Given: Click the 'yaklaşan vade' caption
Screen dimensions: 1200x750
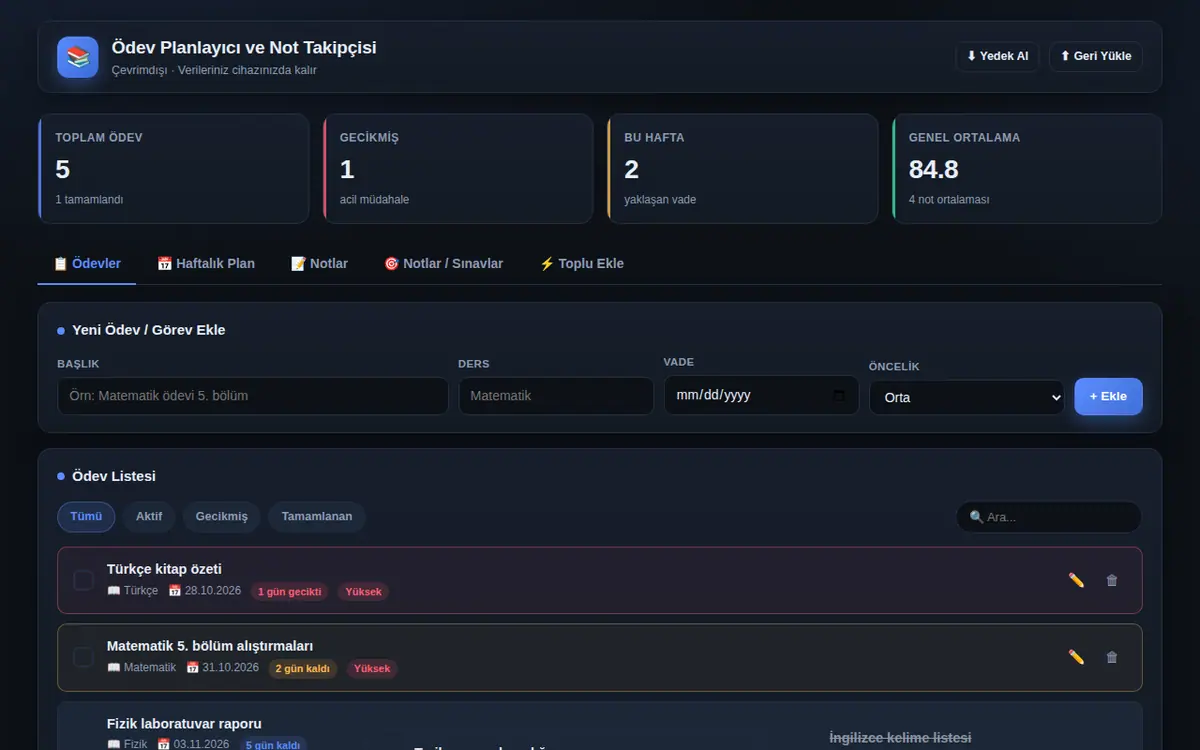Looking at the screenshot, I should 660,200.
